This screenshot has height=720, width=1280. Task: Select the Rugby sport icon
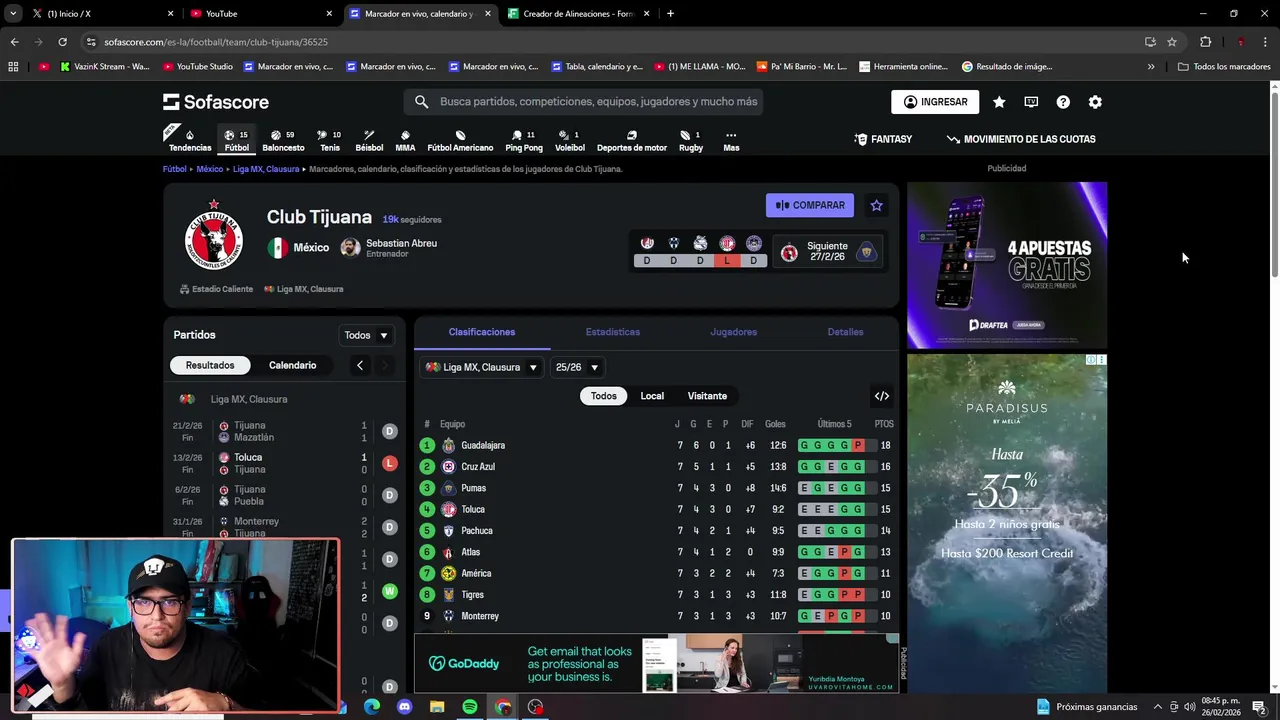pos(691,140)
